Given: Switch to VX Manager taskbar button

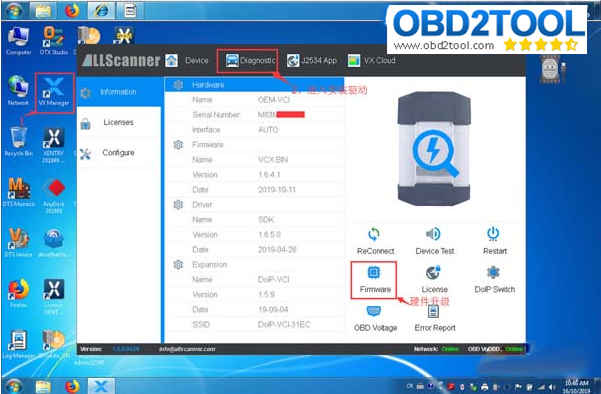Looking at the screenshot, I should click(101, 386).
